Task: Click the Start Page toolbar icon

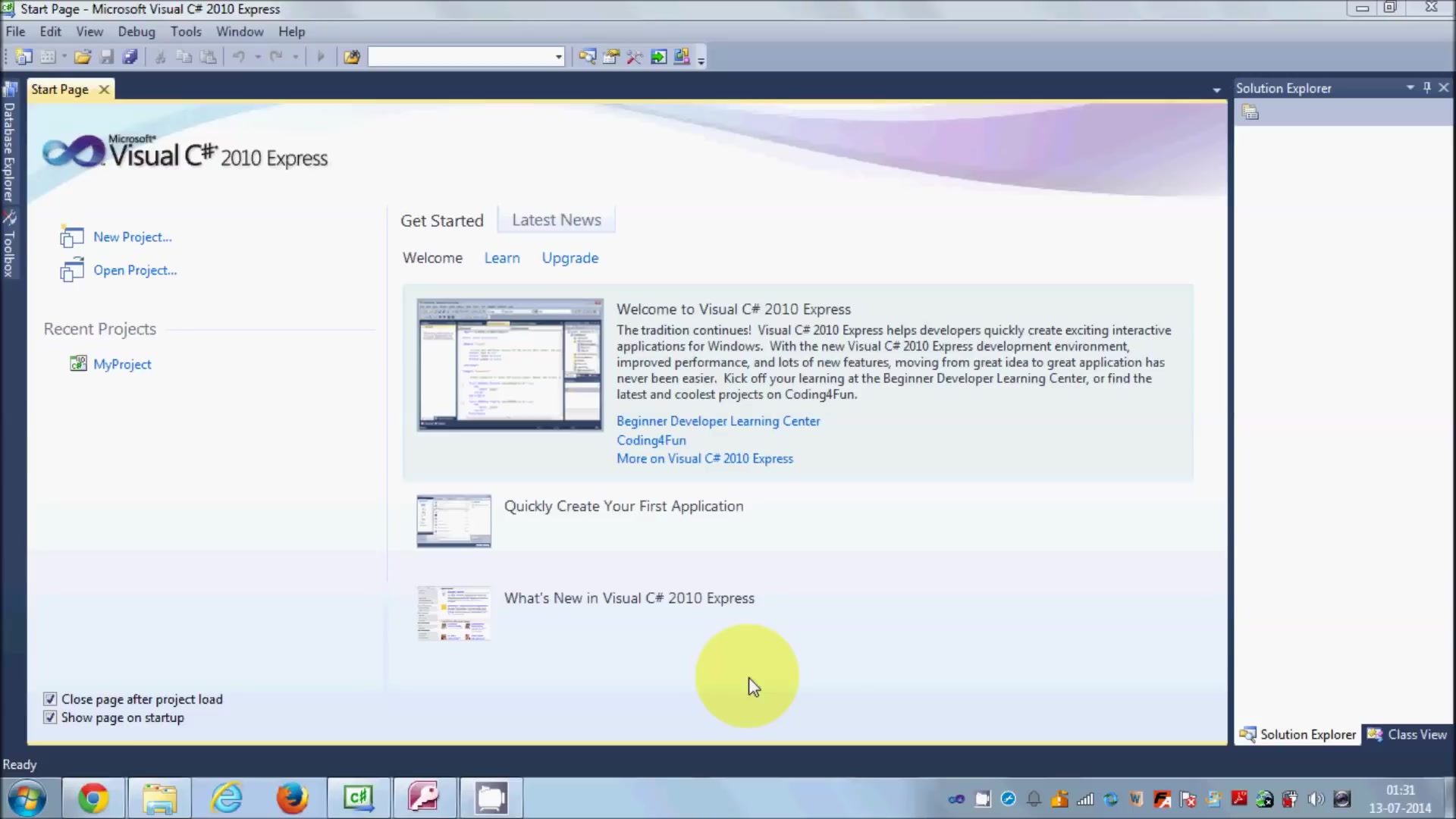Action: 658,57
